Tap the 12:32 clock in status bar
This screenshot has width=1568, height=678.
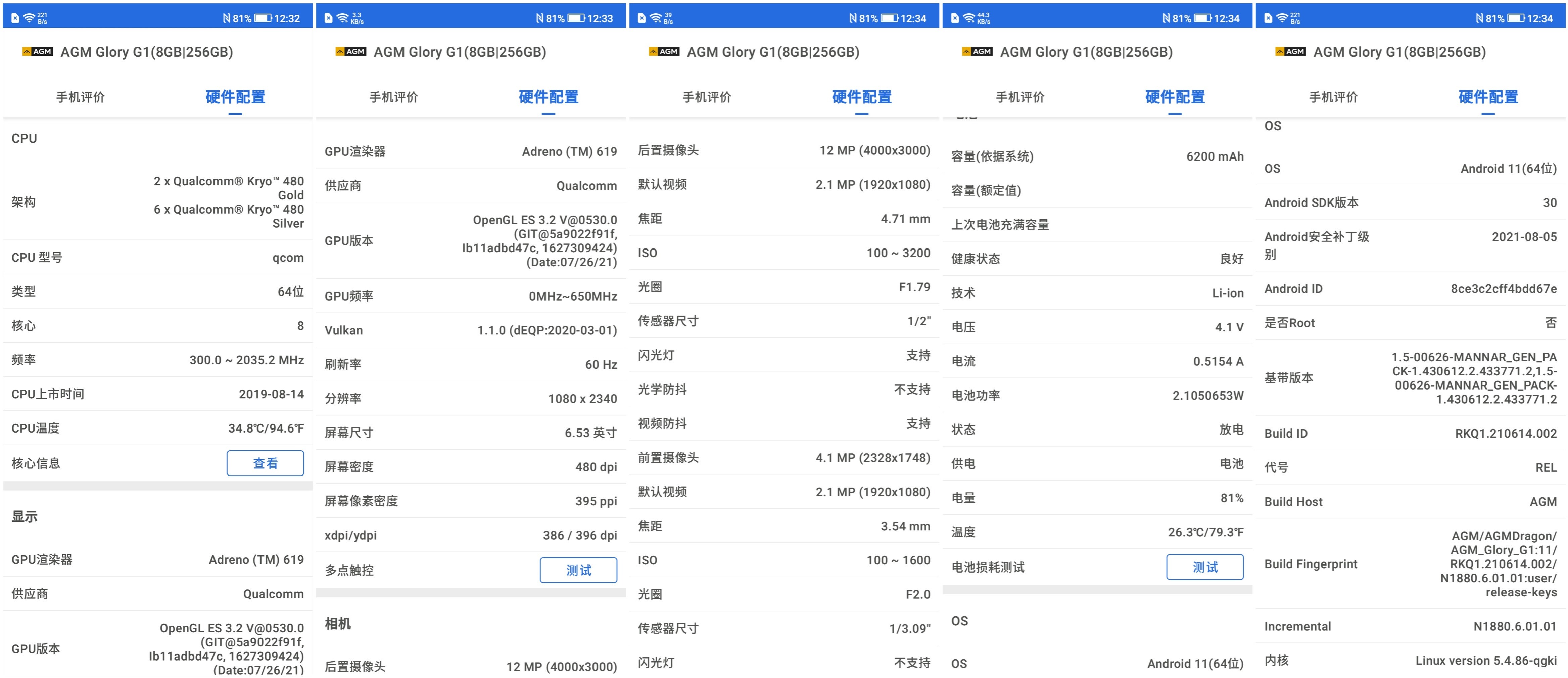[287, 18]
